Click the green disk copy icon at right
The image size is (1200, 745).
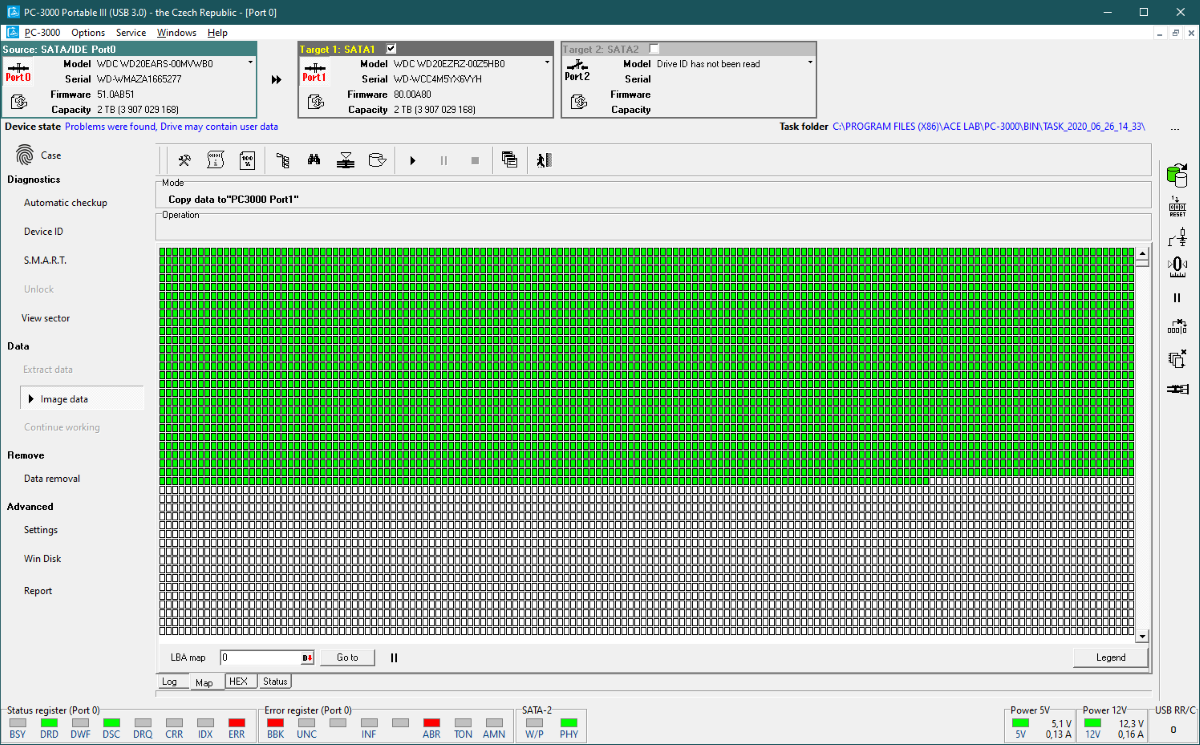(1177, 176)
